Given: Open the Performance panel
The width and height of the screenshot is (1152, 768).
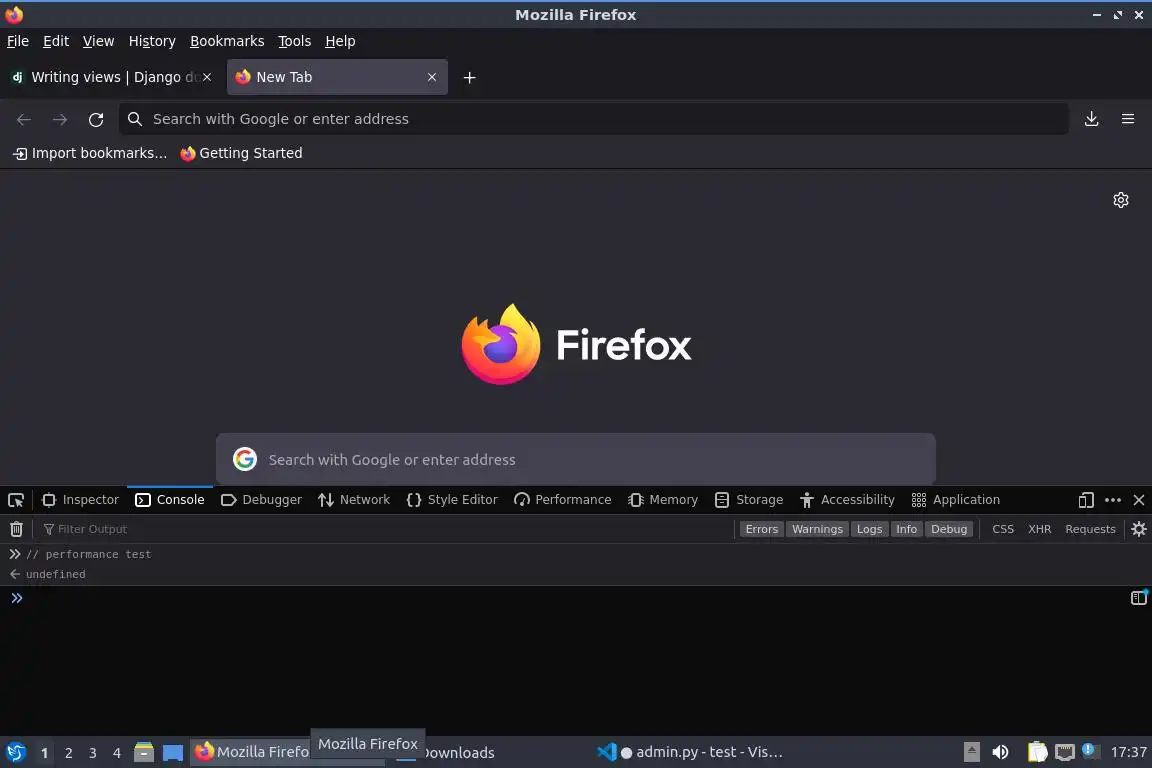Looking at the screenshot, I should pyautogui.click(x=563, y=500).
